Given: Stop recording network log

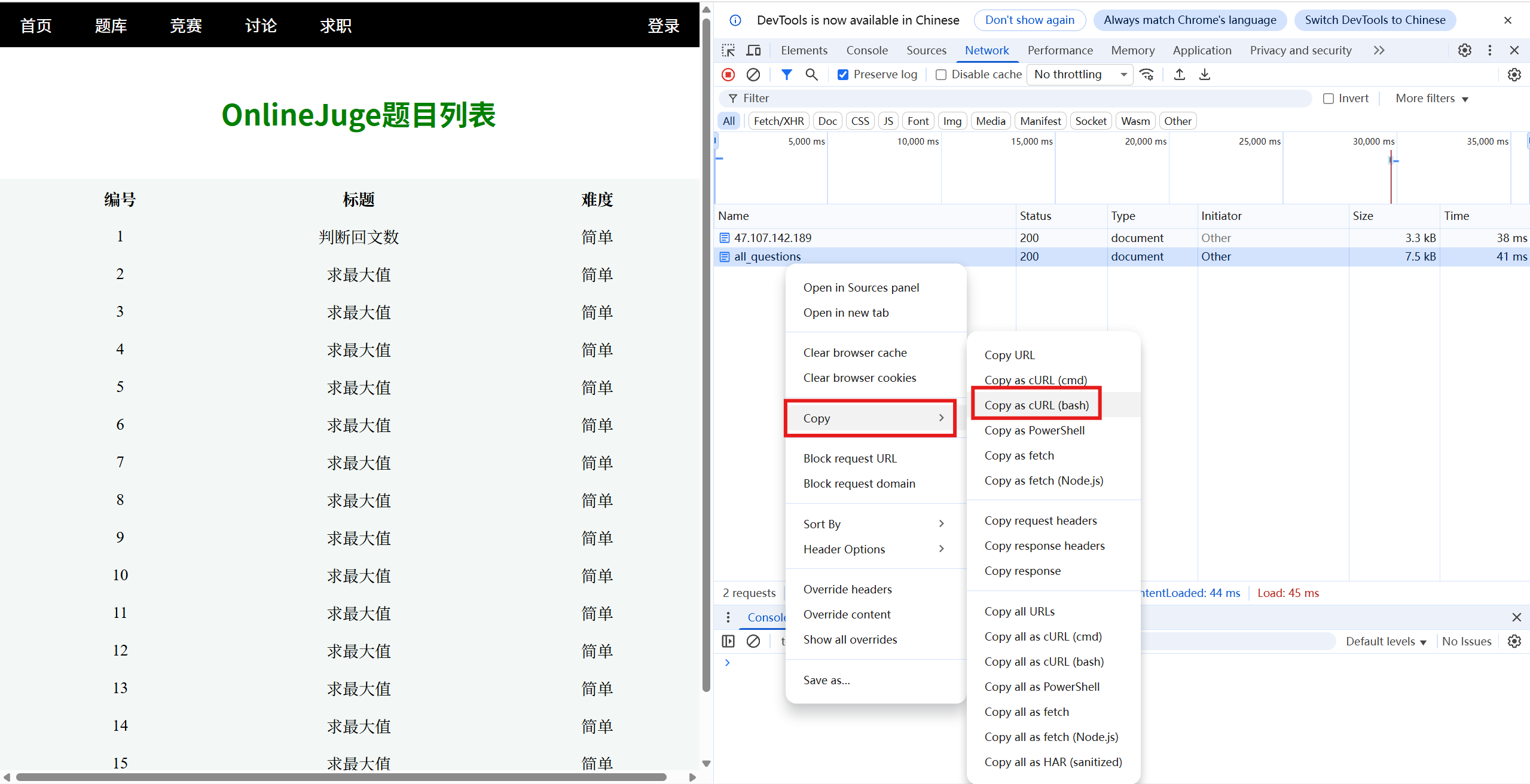Looking at the screenshot, I should click(x=728, y=75).
